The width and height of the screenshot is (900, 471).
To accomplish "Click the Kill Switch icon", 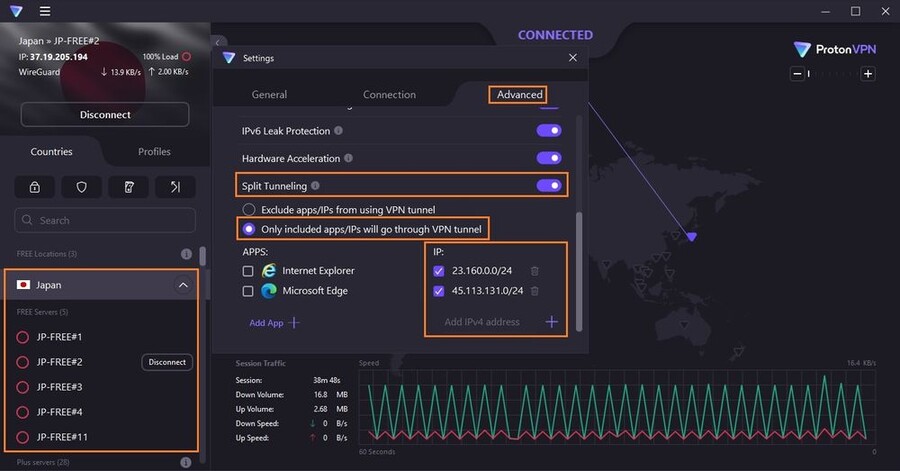I will 129,187.
